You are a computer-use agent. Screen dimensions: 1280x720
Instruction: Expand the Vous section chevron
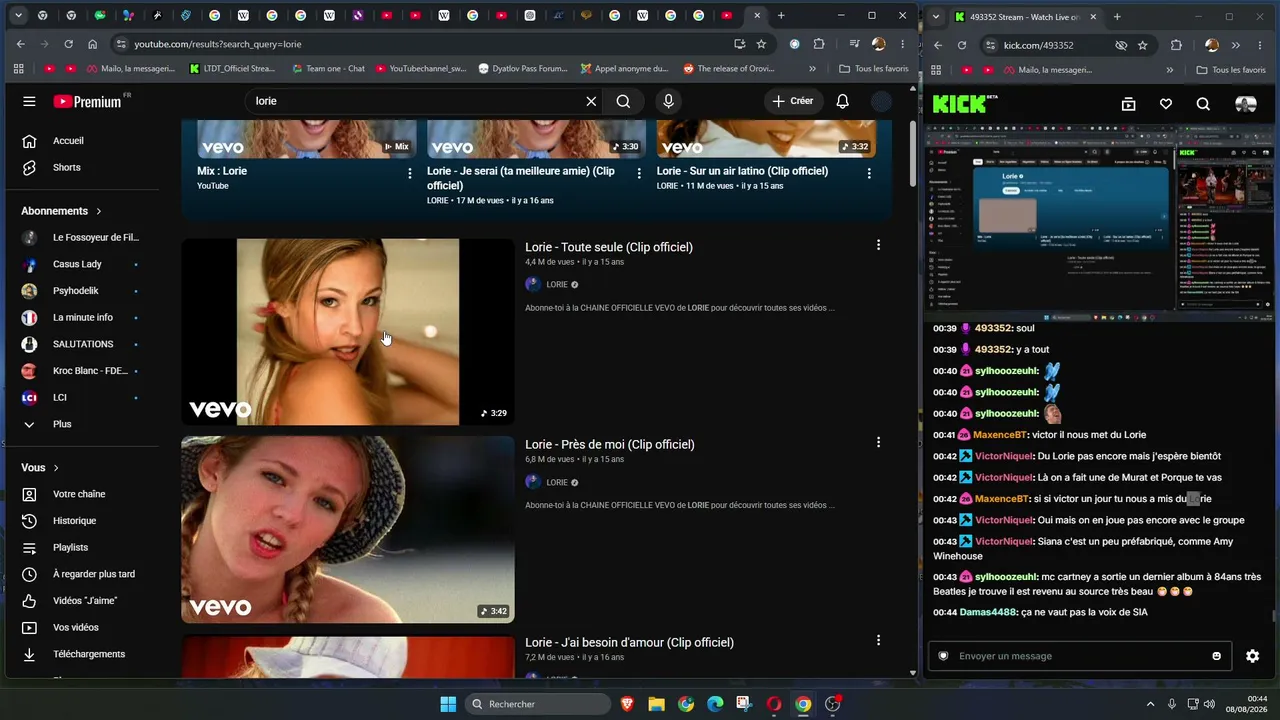point(56,467)
